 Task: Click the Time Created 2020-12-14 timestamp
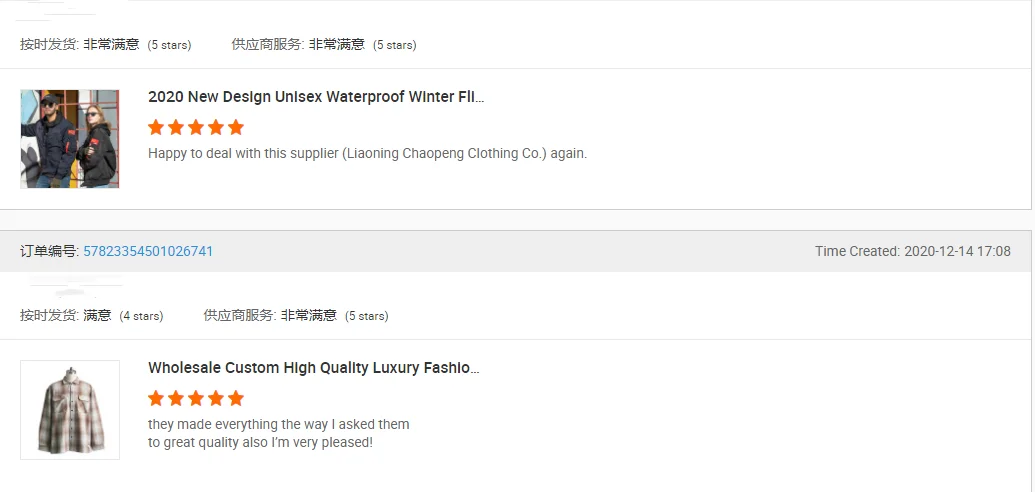[912, 251]
